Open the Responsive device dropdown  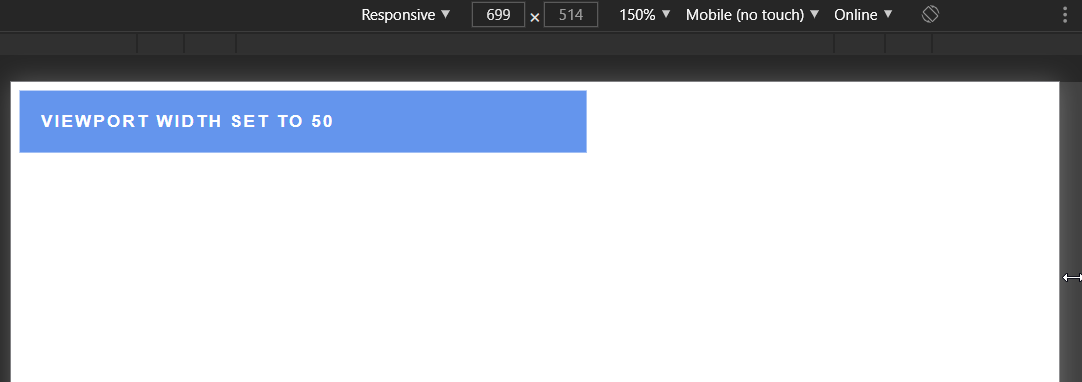point(406,14)
